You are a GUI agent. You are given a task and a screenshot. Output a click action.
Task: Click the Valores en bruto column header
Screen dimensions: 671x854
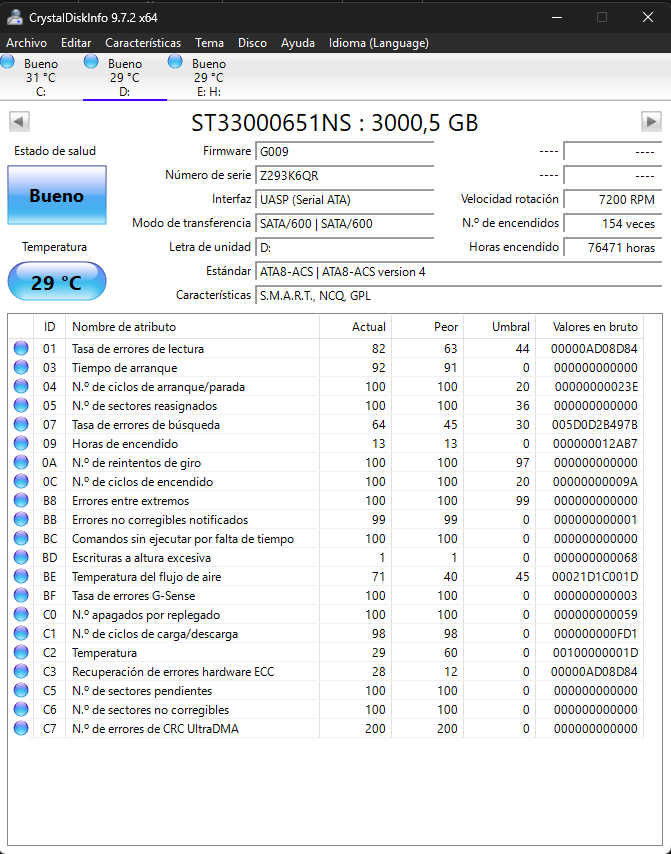(x=587, y=327)
